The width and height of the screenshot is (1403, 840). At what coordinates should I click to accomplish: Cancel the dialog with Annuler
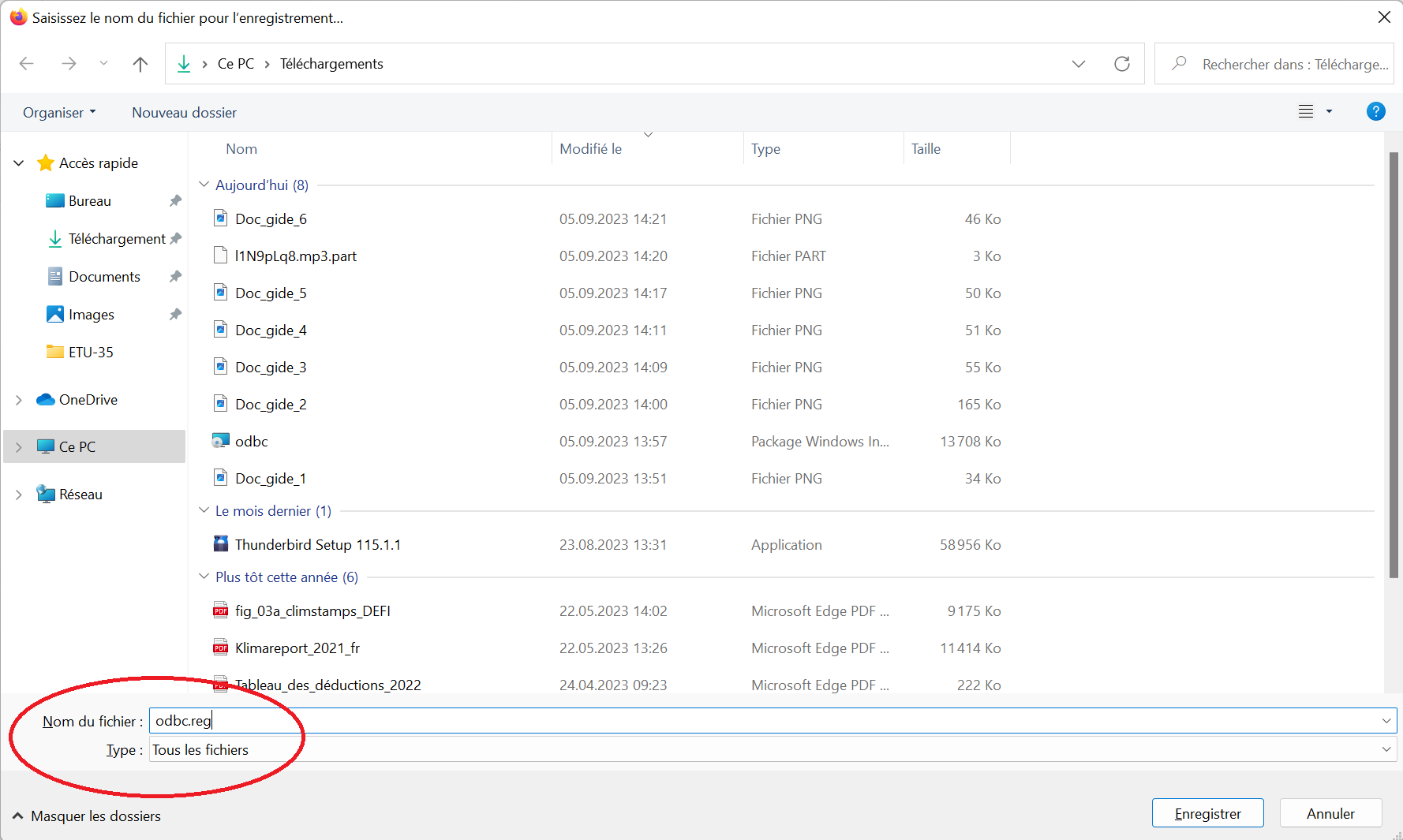[x=1330, y=813]
